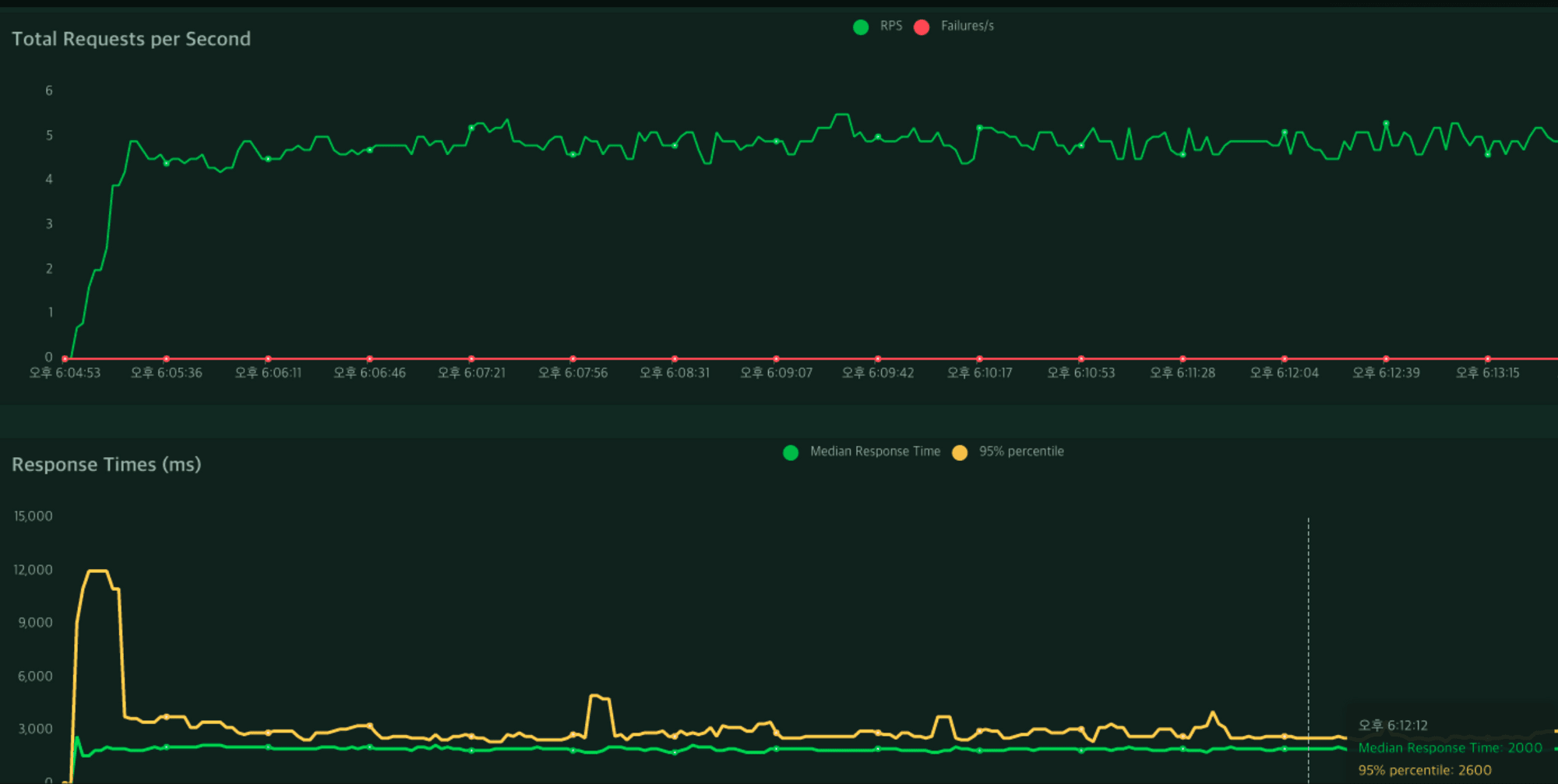Toggle the RPS series legend dot

[x=861, y=27]
